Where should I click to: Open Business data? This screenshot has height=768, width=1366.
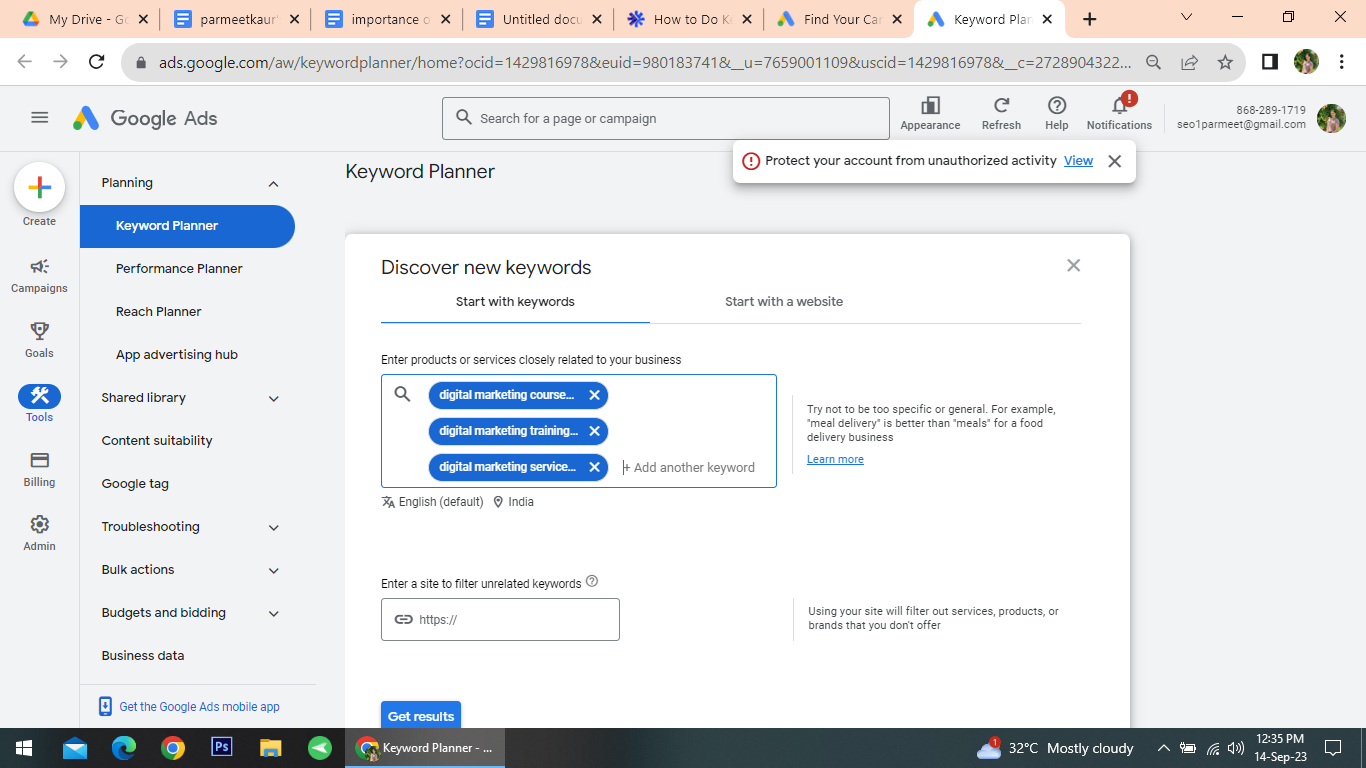click(143, 656)
